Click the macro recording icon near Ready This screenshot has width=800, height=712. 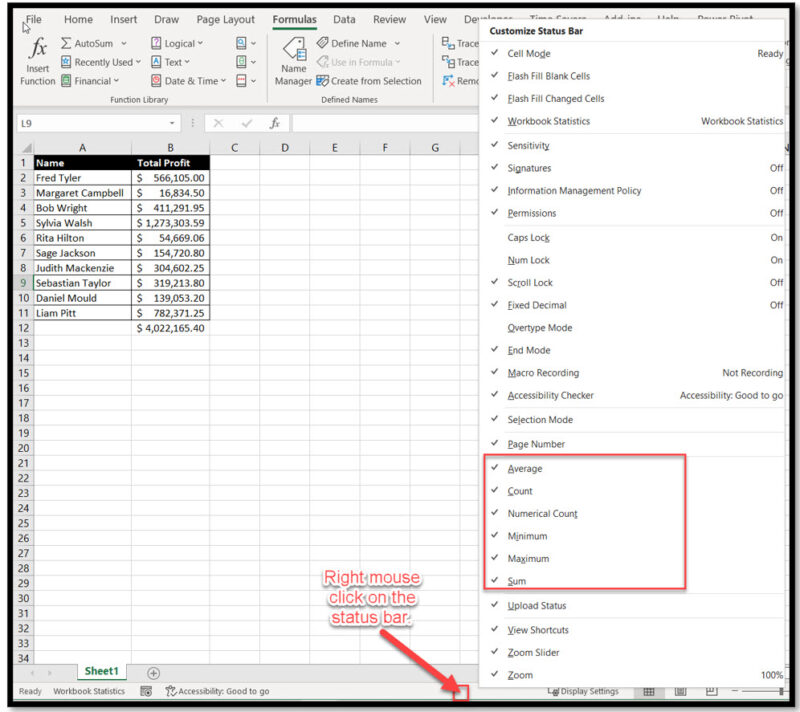(147, 691)
